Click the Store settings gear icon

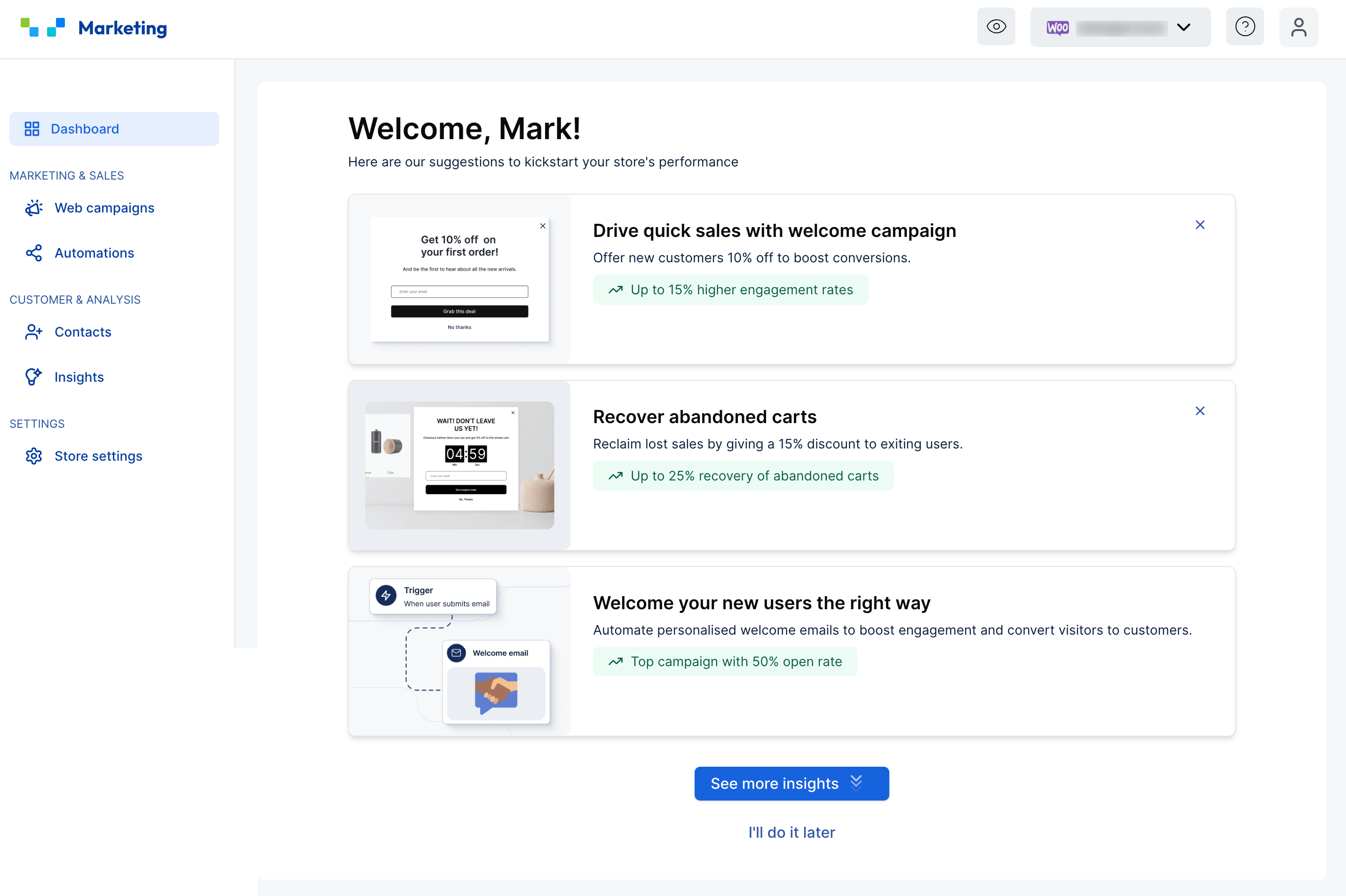(34, 456)
